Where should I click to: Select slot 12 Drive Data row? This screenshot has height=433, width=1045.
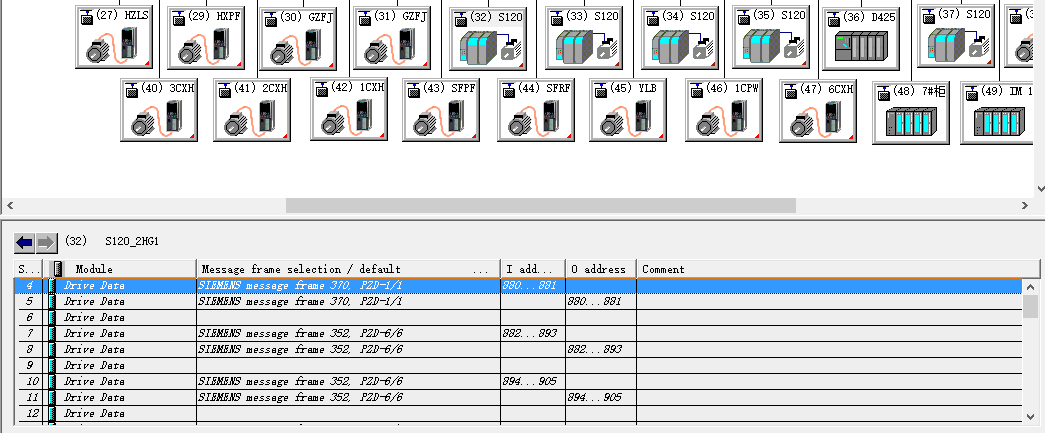519,414
